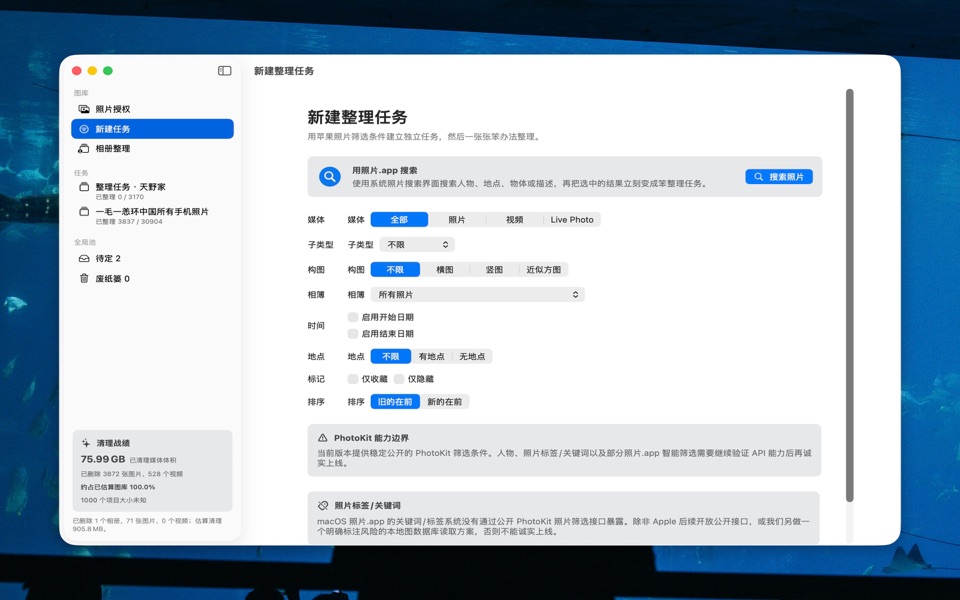
Task: Open the 相册整理 sidebar entry
Action: tap(152, 148)
